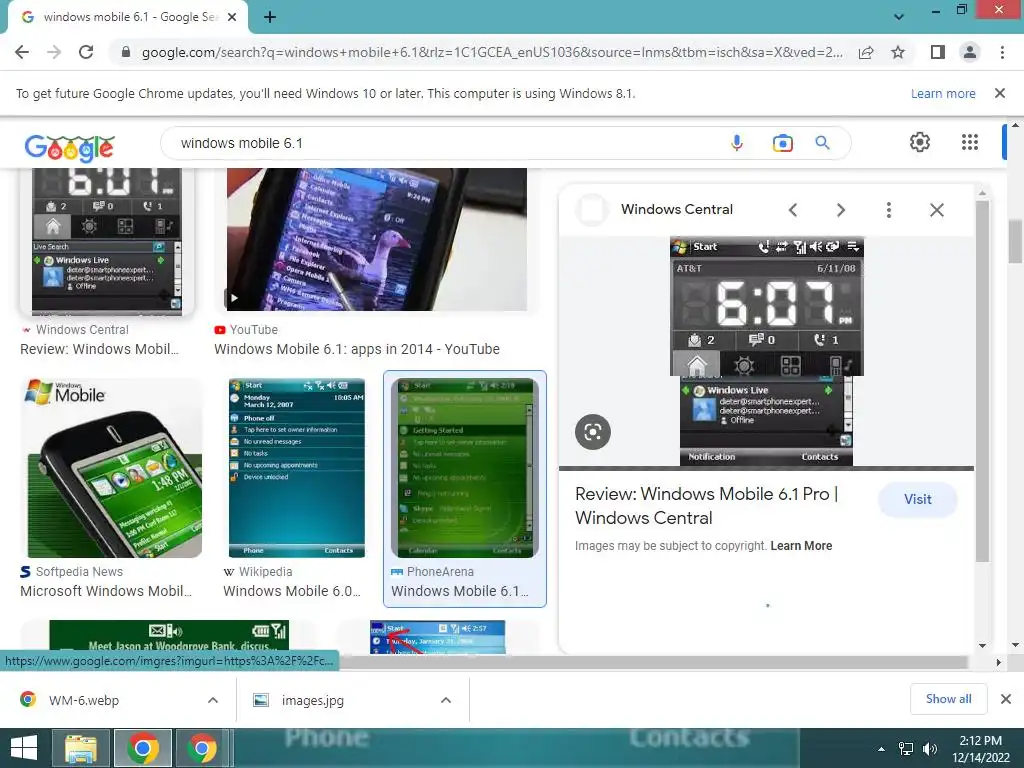Open Woodgrove Bank thumbnail result
Screen dimensions: 1024x768
pos(168,637)
